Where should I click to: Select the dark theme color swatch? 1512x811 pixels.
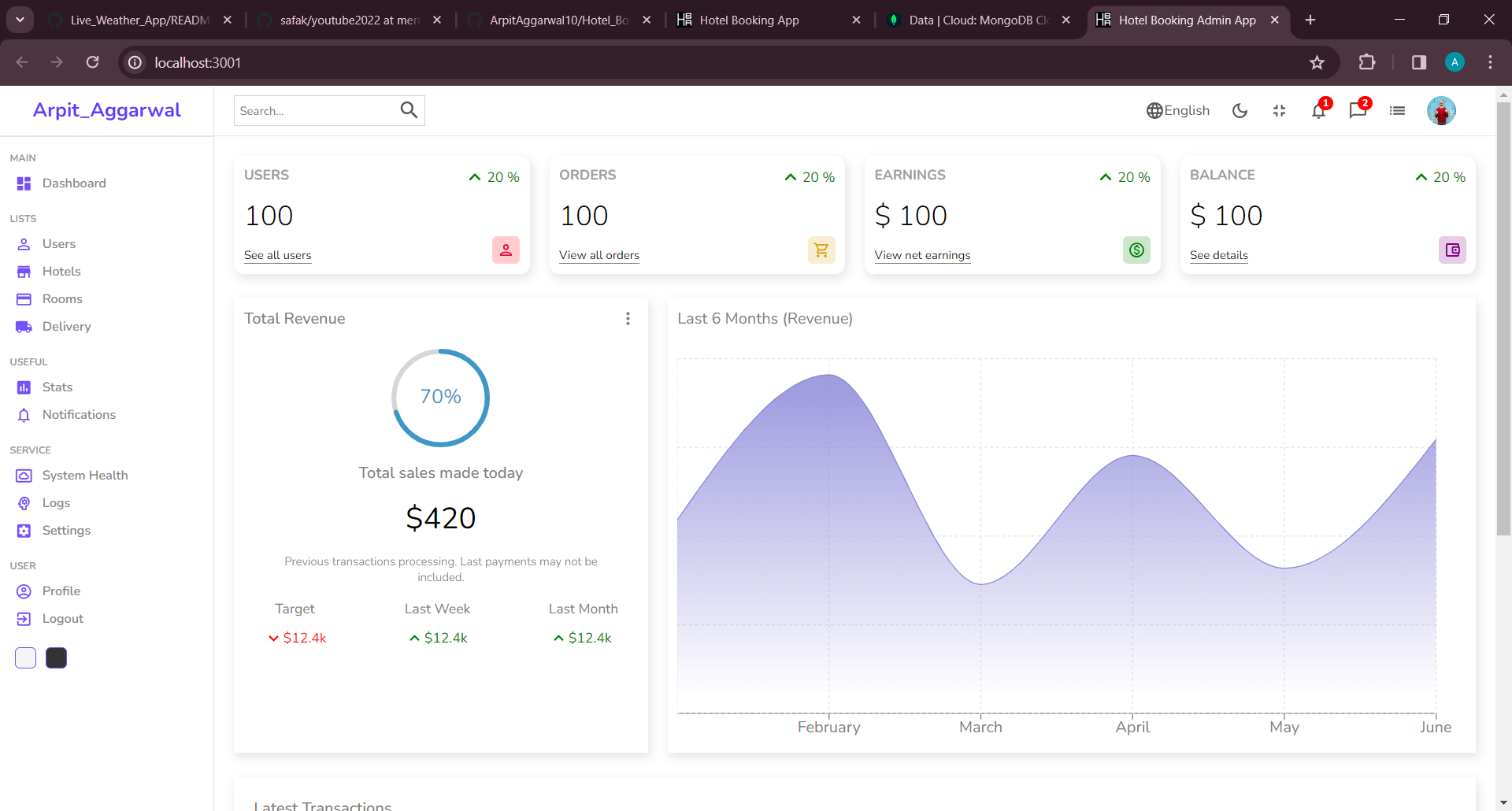coord(56,658)
